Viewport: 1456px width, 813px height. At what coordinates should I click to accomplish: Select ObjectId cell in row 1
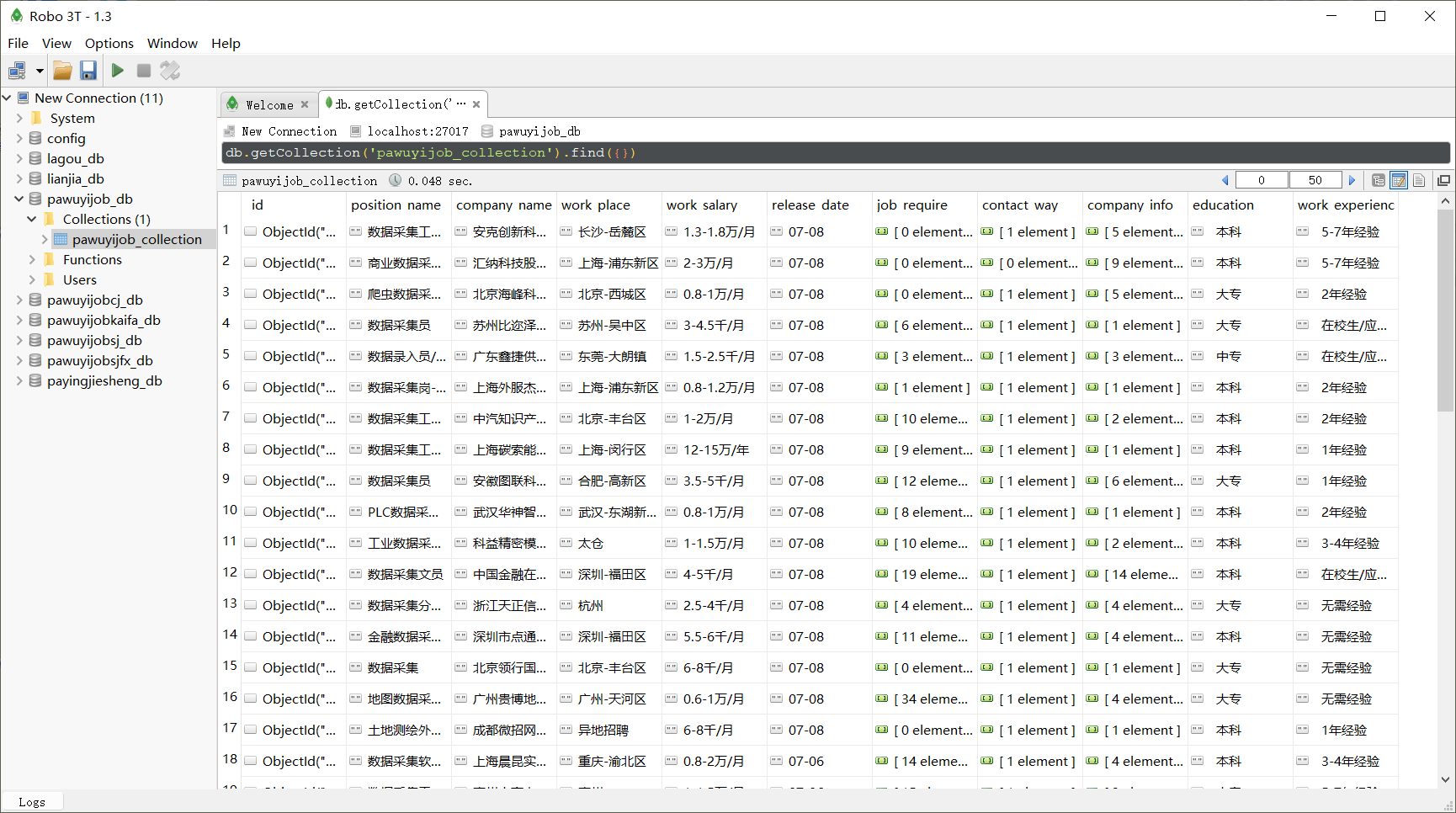tap(294, 231)
